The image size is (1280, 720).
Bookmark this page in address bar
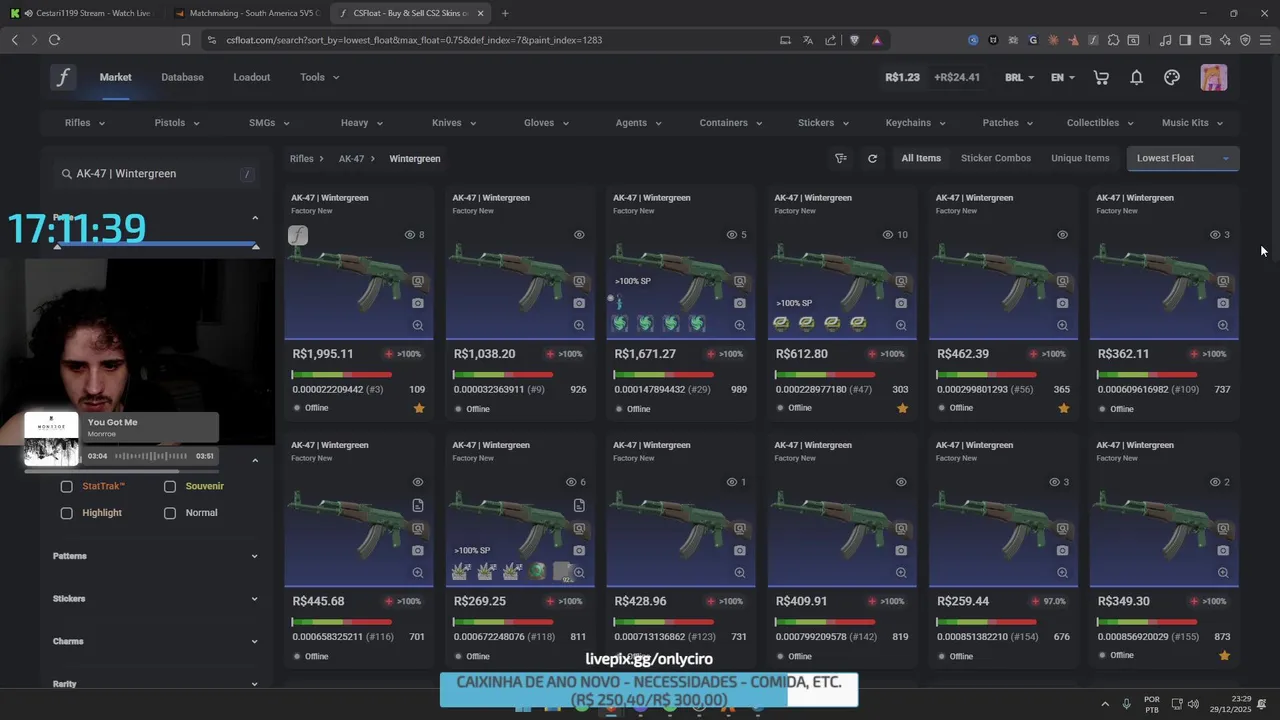185,40
